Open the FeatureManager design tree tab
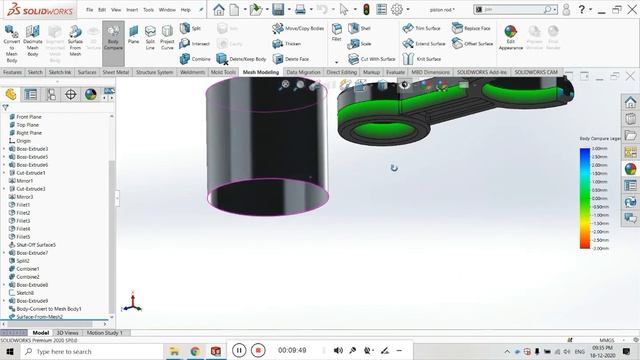Viewport: 640px width, 360px height. point(11,95)
